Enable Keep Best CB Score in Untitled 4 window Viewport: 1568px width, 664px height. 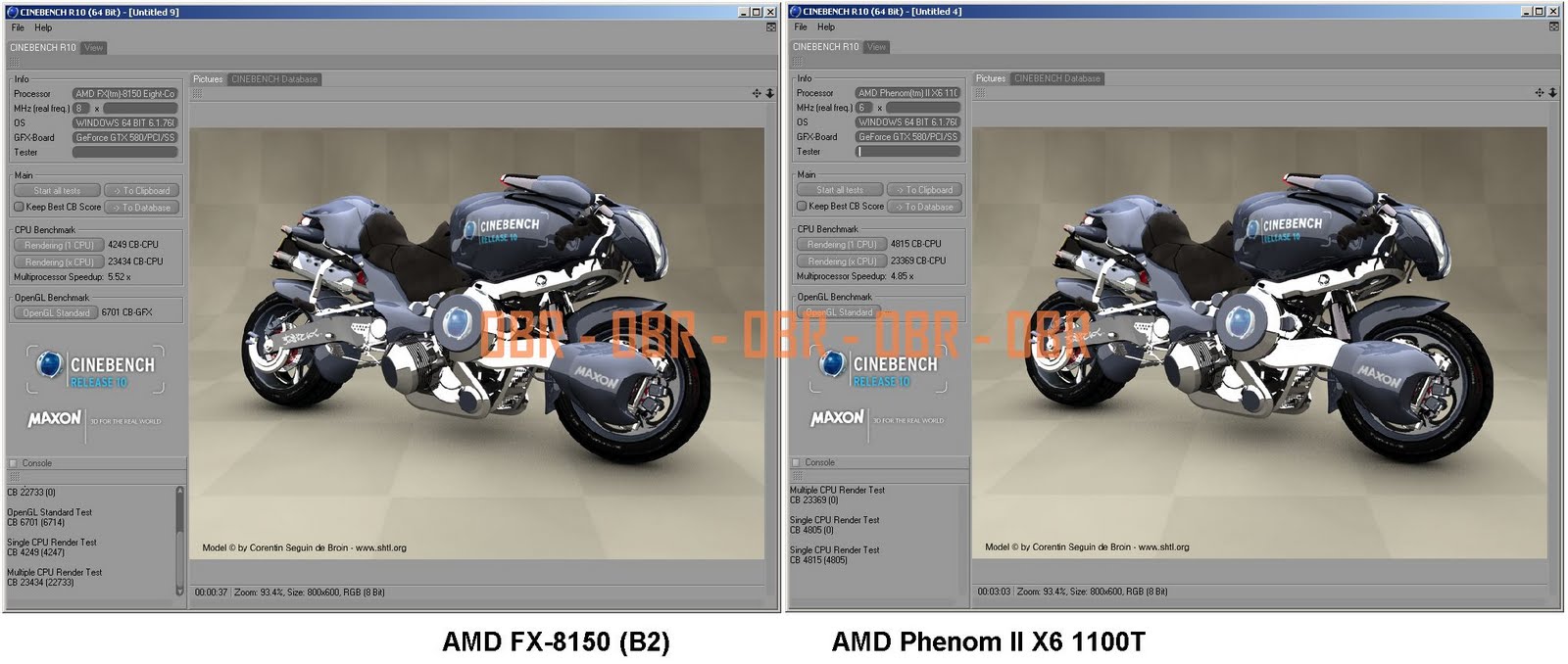point(802,206)
